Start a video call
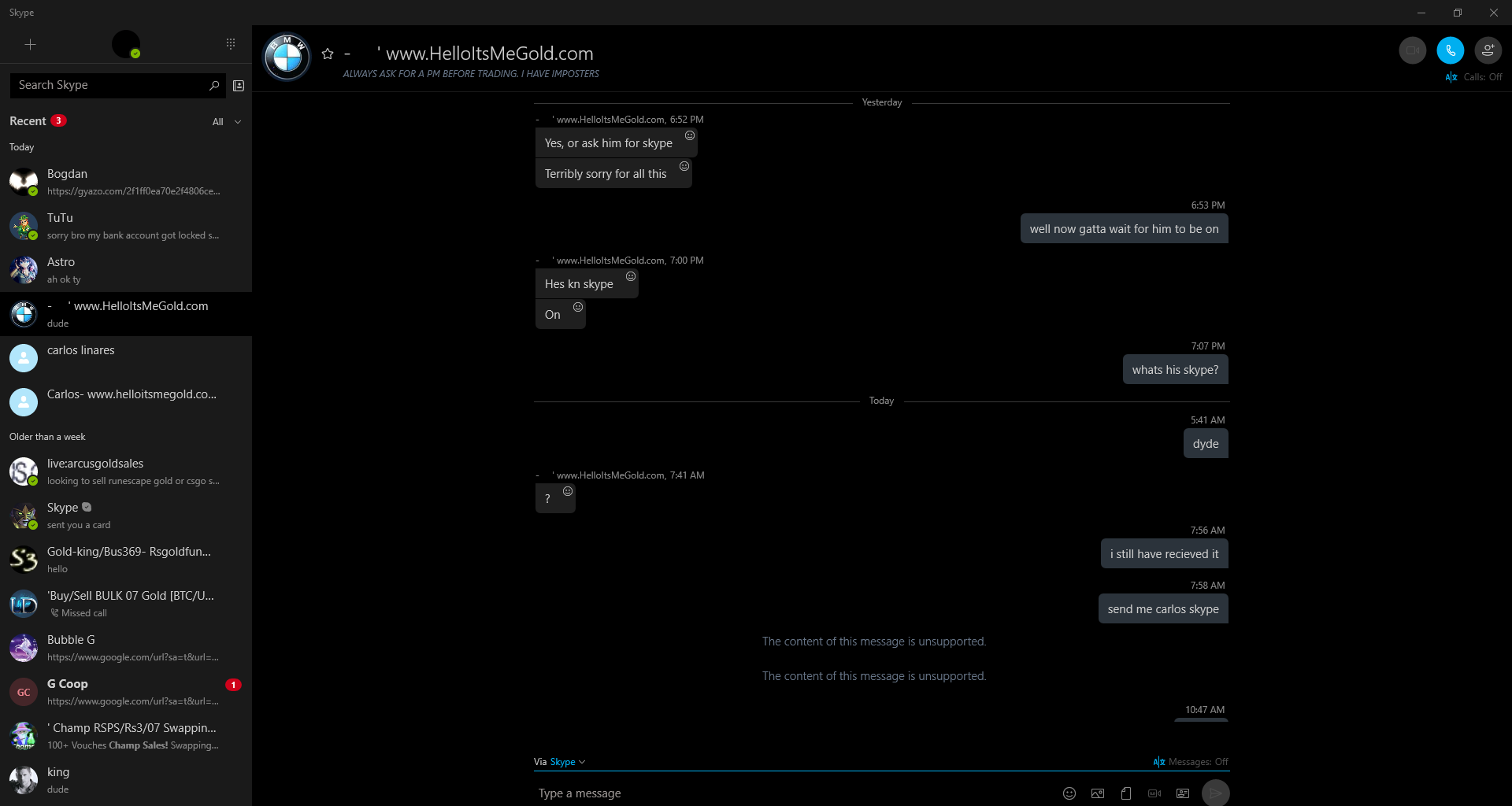This screenshot has height=806, width=1512. 1413,50
